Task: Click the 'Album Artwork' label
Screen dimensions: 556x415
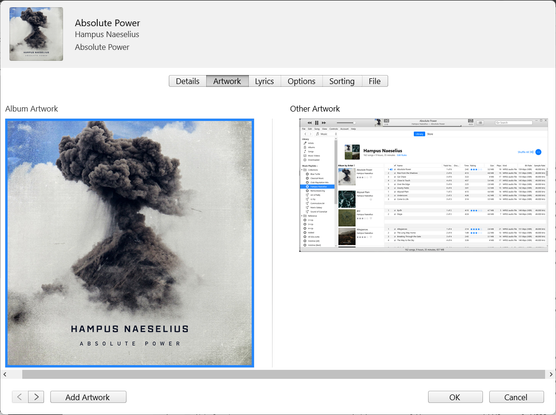Action: (x=32, y=109)
